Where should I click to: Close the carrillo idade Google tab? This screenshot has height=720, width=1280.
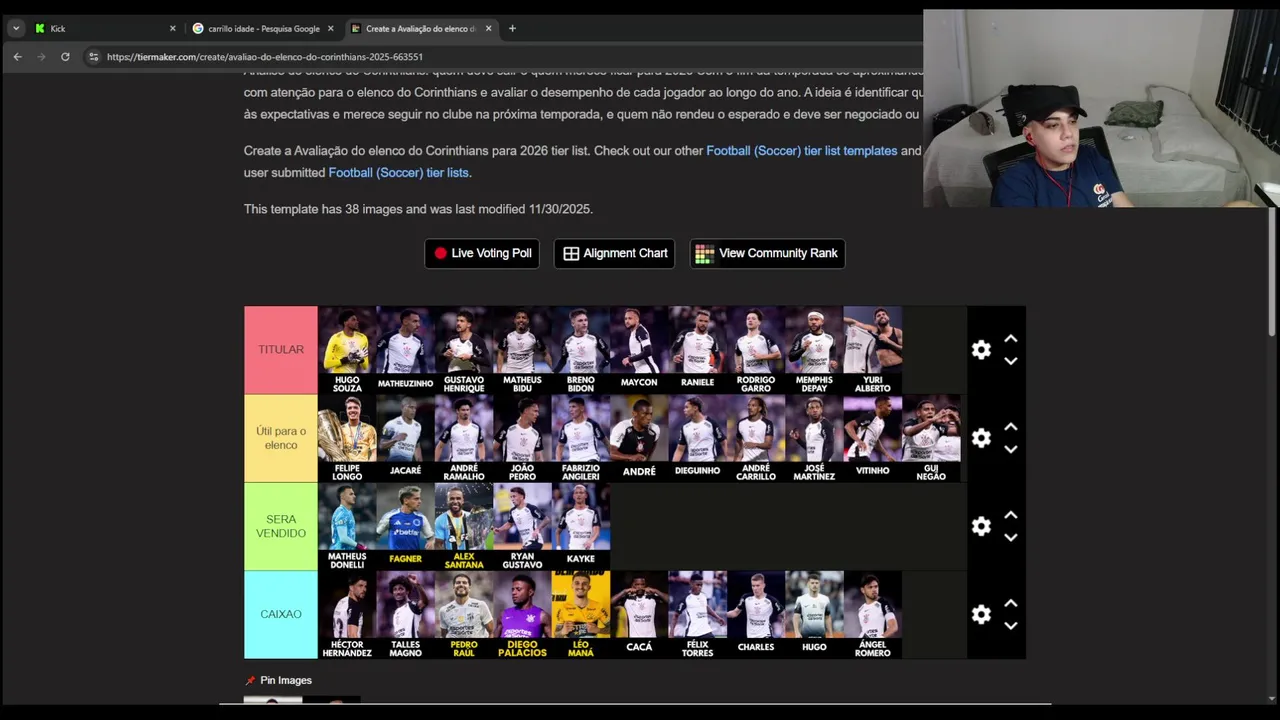pyautogui.click(x=330, y=28)
